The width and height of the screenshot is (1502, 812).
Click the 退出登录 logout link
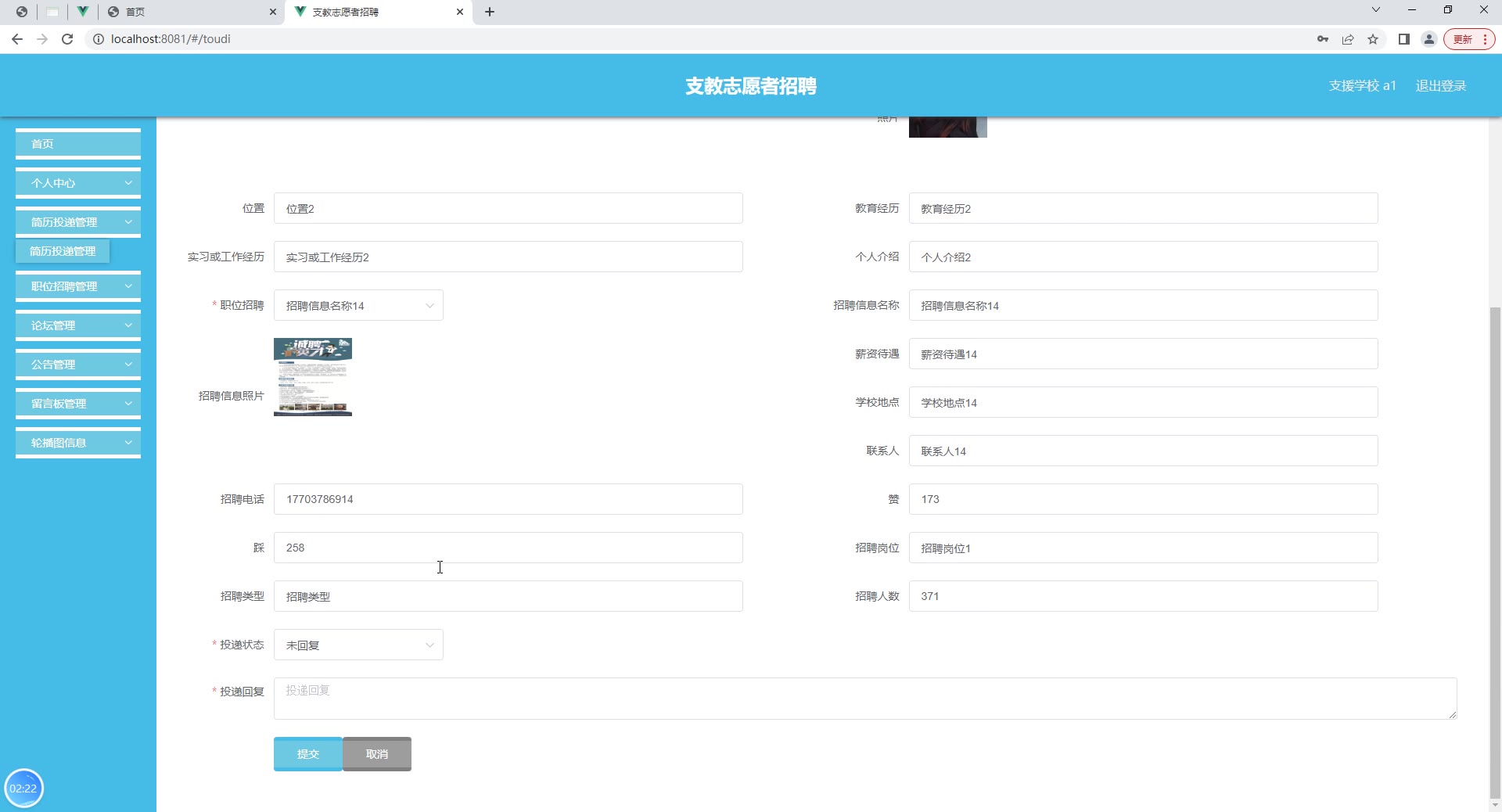tap(1440, 86)
